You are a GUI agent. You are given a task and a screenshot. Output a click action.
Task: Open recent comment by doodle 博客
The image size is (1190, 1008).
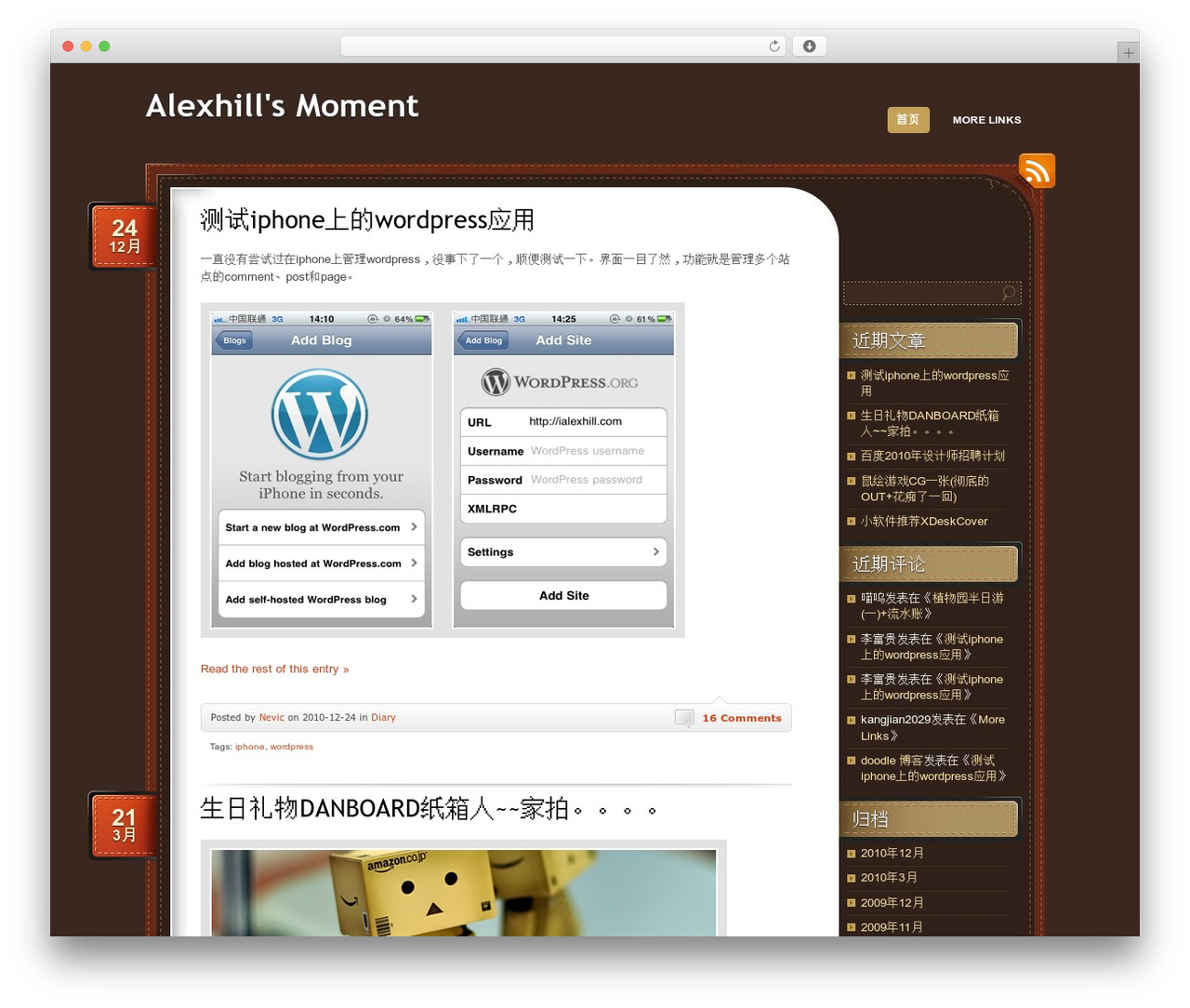933,768
